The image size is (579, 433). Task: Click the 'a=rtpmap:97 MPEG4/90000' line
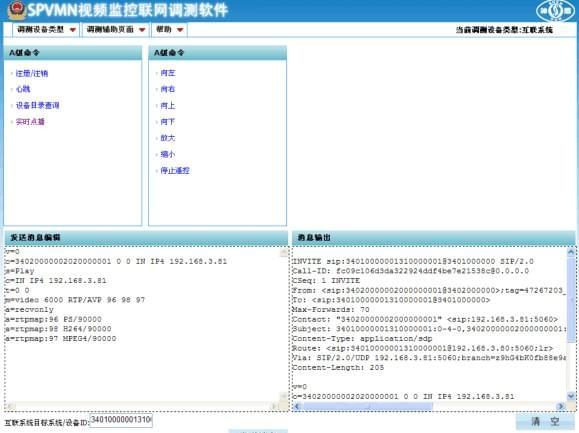point(61,339)
